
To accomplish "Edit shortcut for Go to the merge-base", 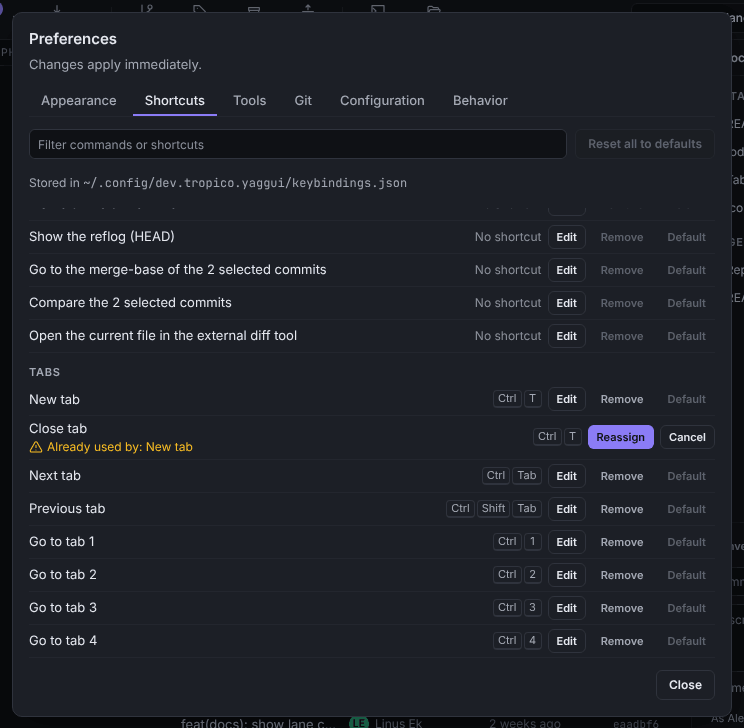I will pos(567,270).
